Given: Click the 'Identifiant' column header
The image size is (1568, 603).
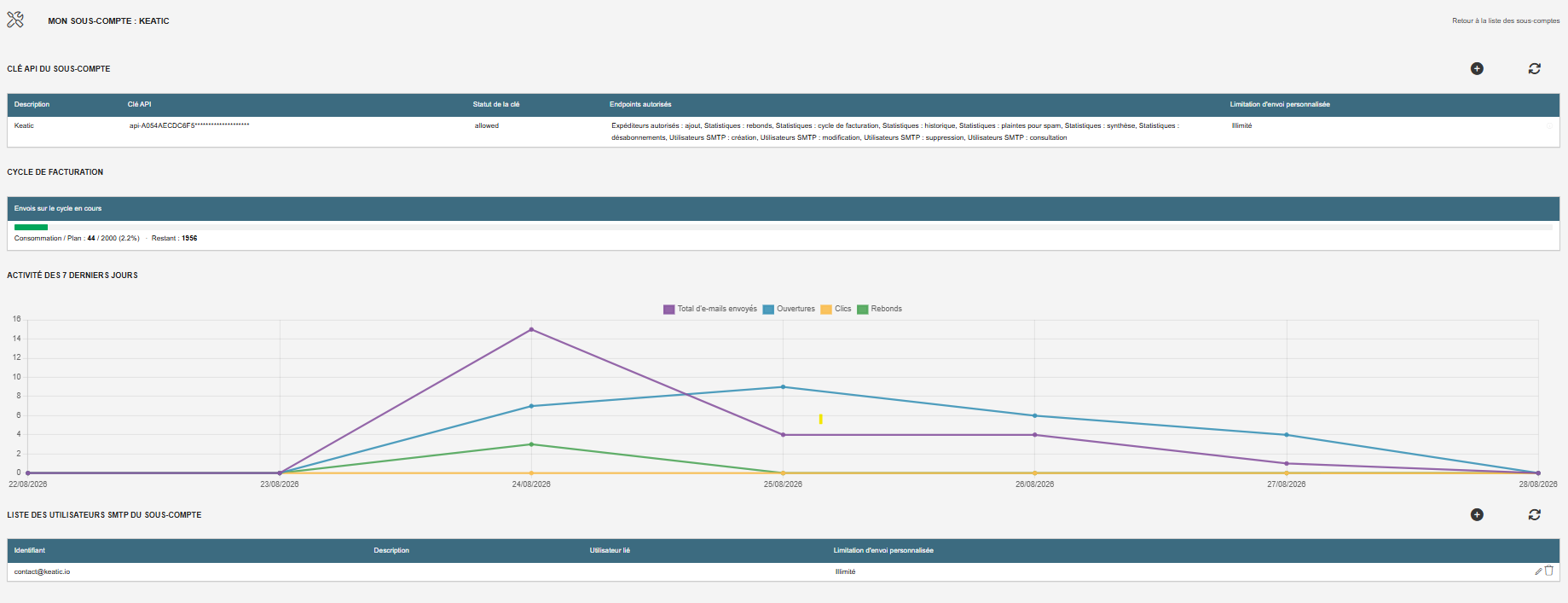Looking at the screenshot, I should [30, 550].
